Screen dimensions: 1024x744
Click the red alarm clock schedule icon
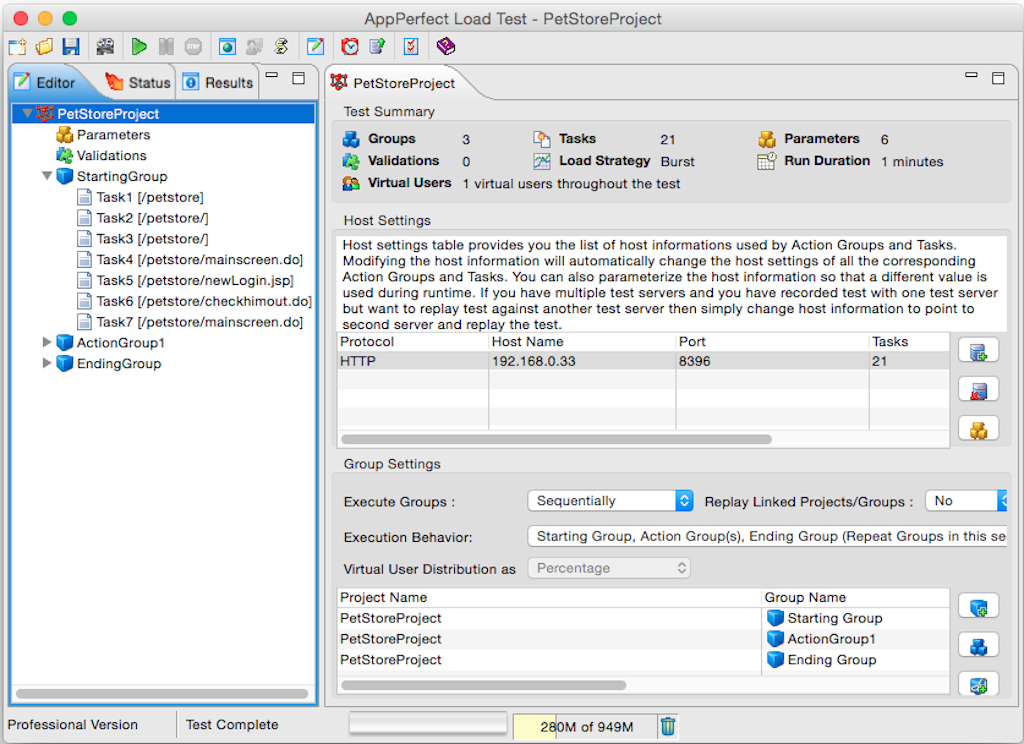click(x=350, y=46)
